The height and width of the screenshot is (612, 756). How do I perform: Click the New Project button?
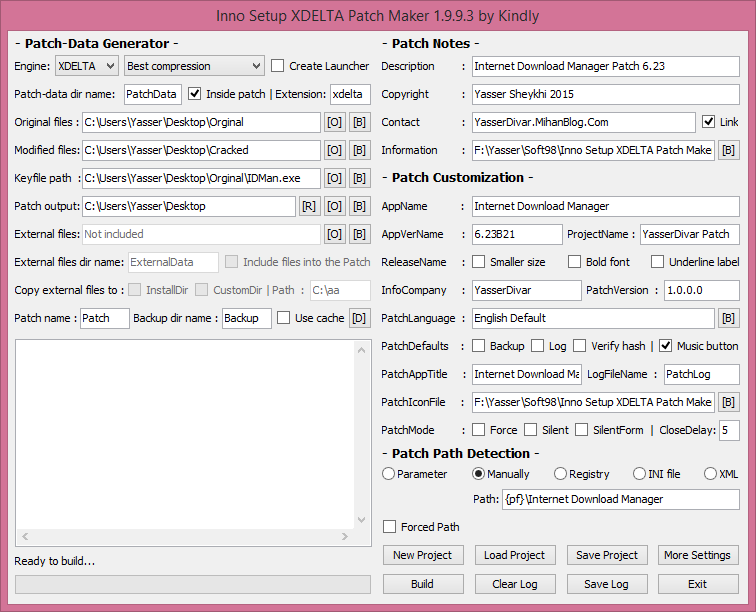click(423, 555)
